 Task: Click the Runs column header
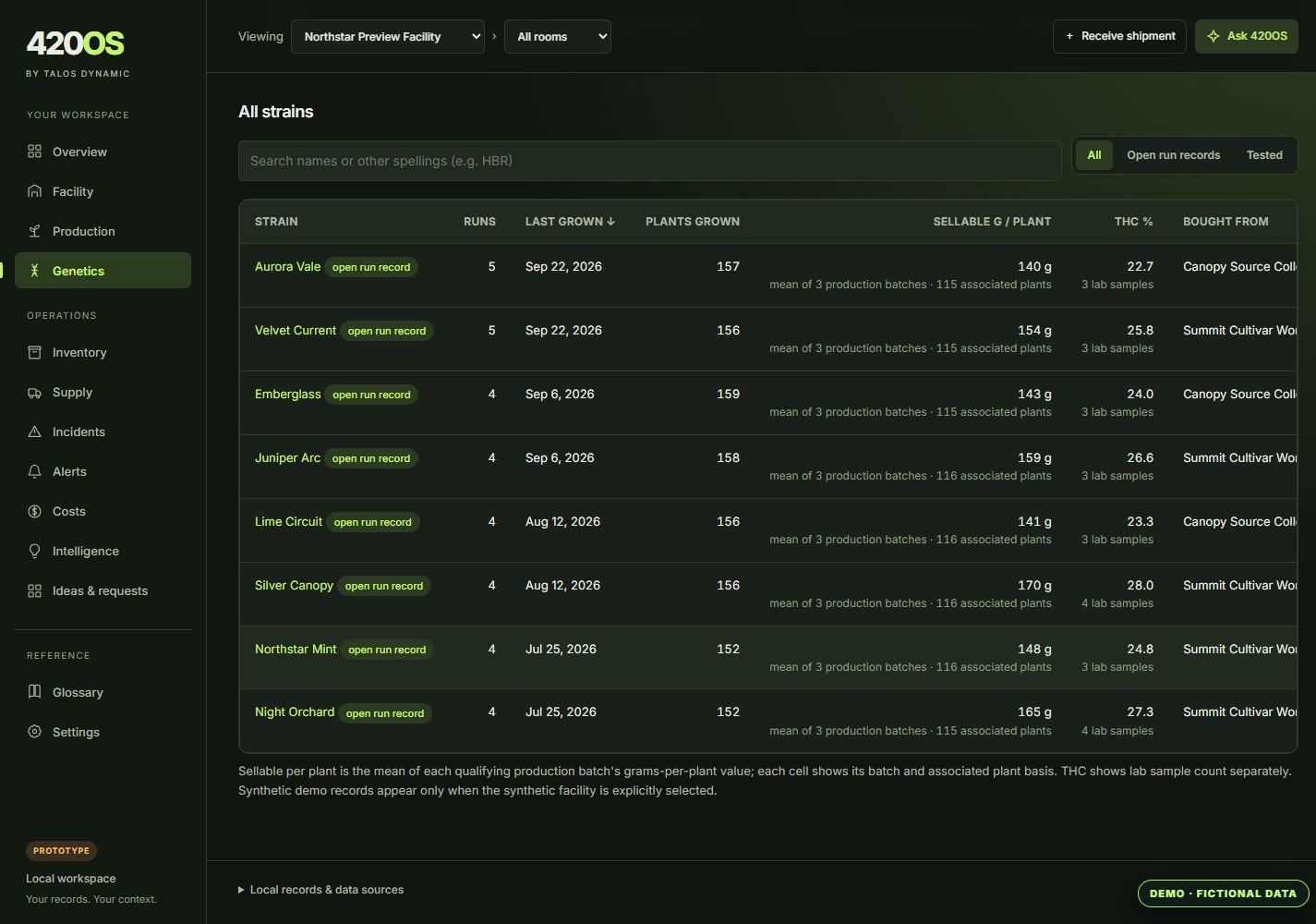click(479, 222)
